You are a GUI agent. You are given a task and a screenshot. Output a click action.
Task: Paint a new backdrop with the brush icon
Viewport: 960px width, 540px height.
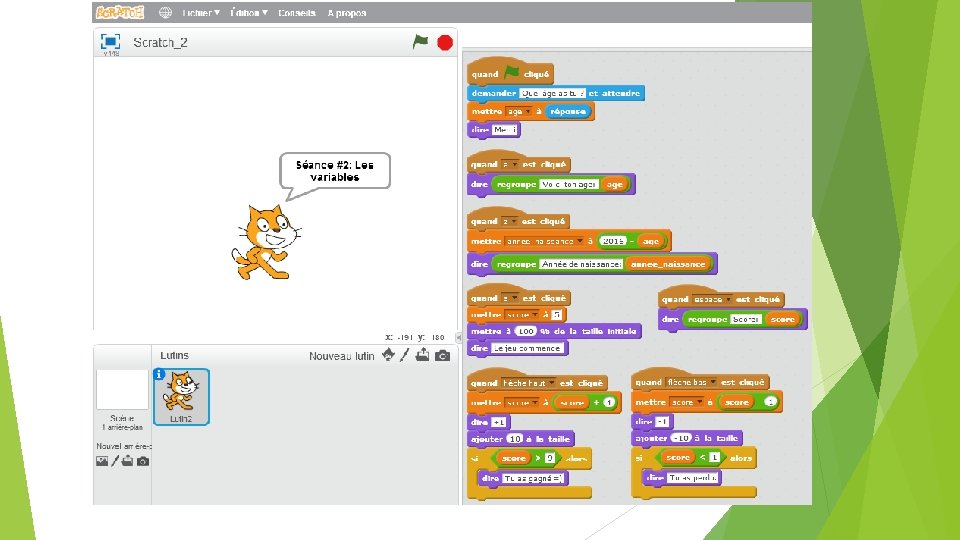pyautogui.click(x=114, y=461)
